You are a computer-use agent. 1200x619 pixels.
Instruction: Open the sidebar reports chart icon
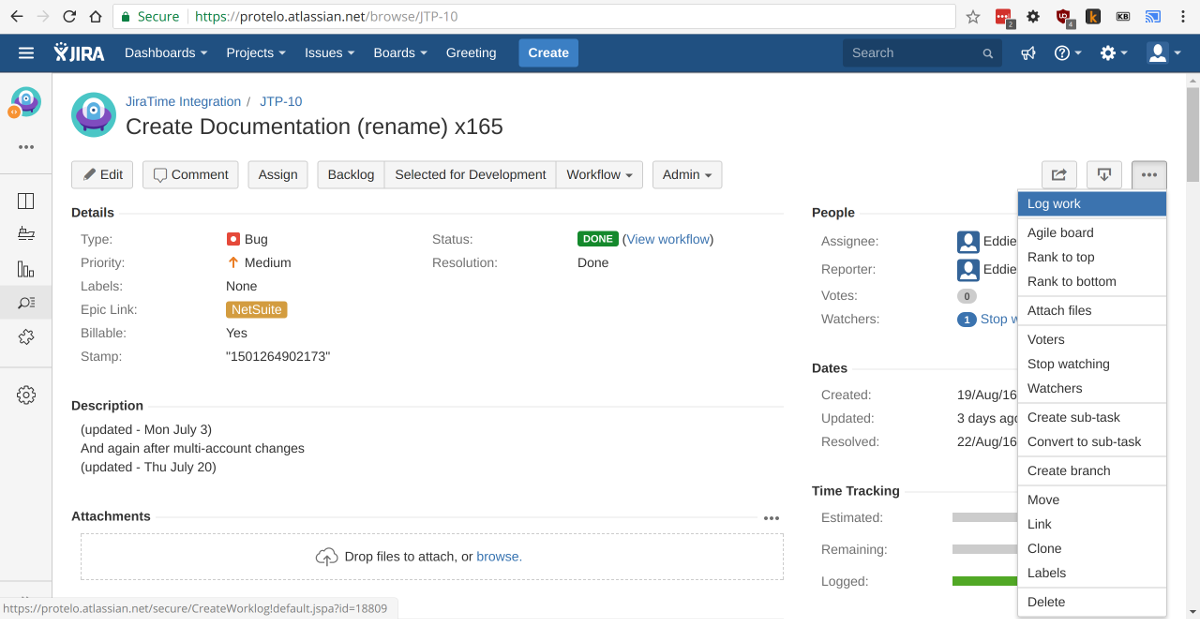coord(26,269)
